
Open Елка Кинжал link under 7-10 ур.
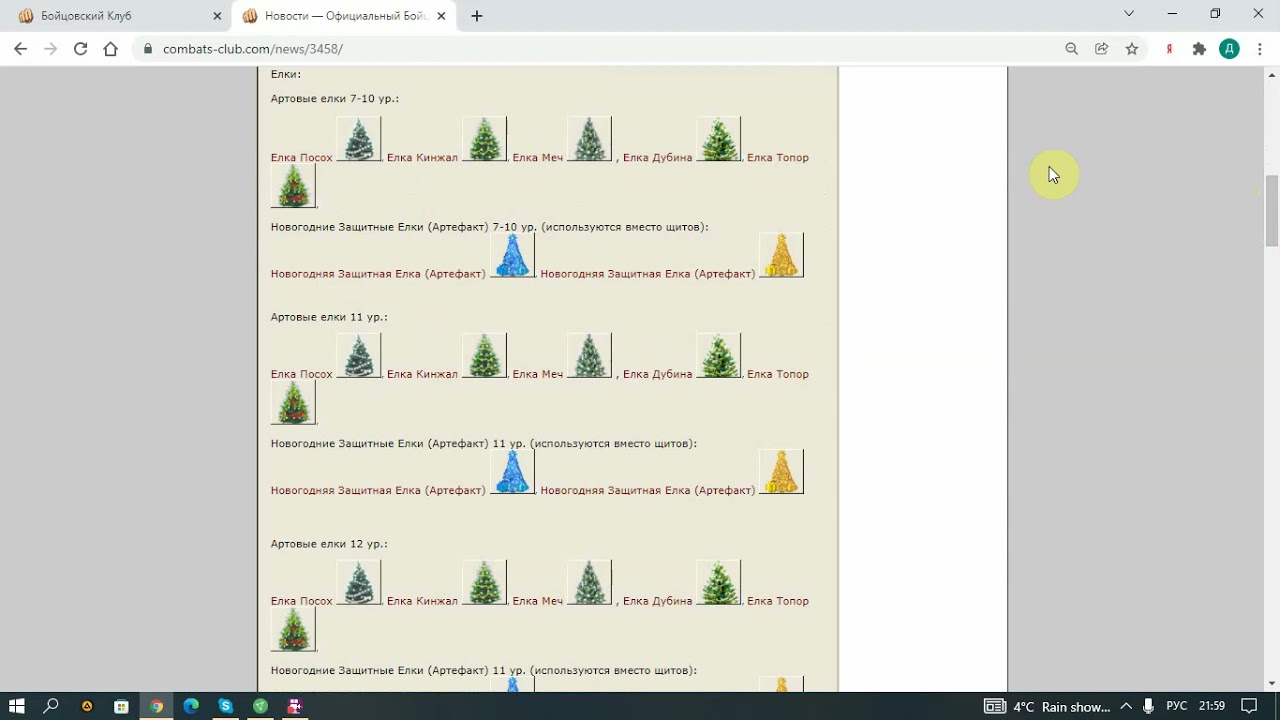[422, 157]
